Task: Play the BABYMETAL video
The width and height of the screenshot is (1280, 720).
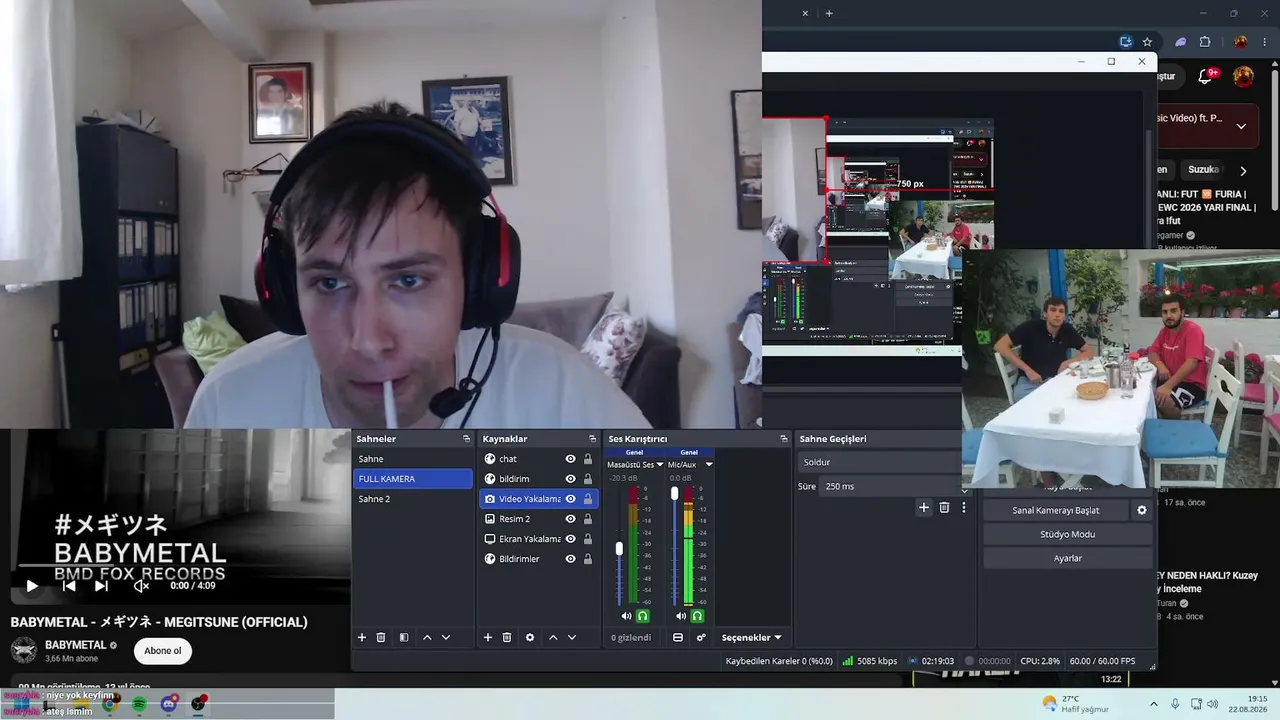Action: pyautogui.click(x=32, y=586)
